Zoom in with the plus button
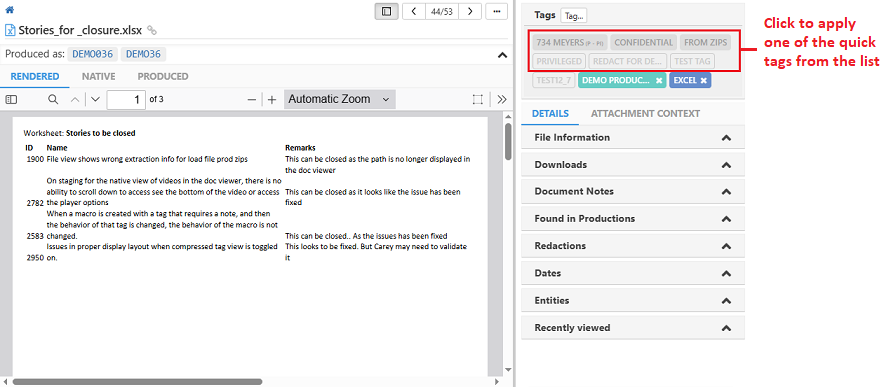891x387 pixels. pyautogui.click(x=272, y=99)
